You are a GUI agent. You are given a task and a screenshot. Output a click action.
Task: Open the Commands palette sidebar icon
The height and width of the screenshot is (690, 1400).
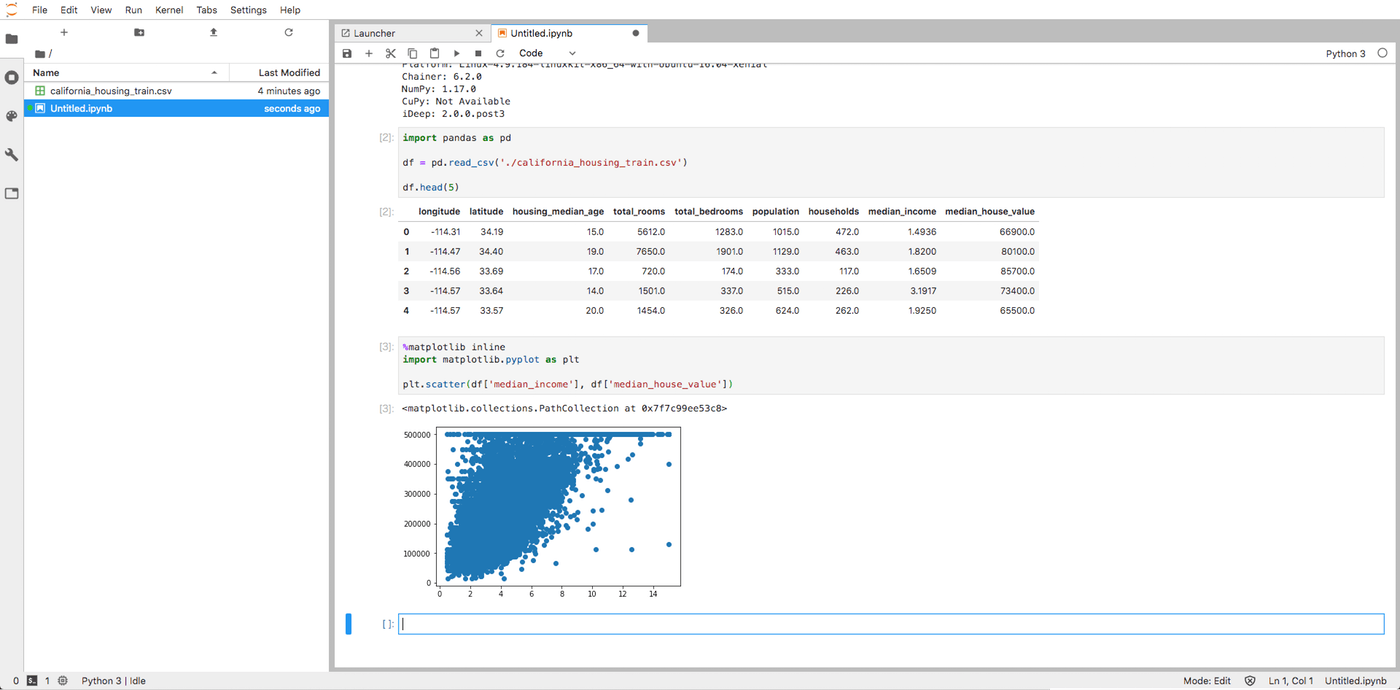(x=12, y=116)
